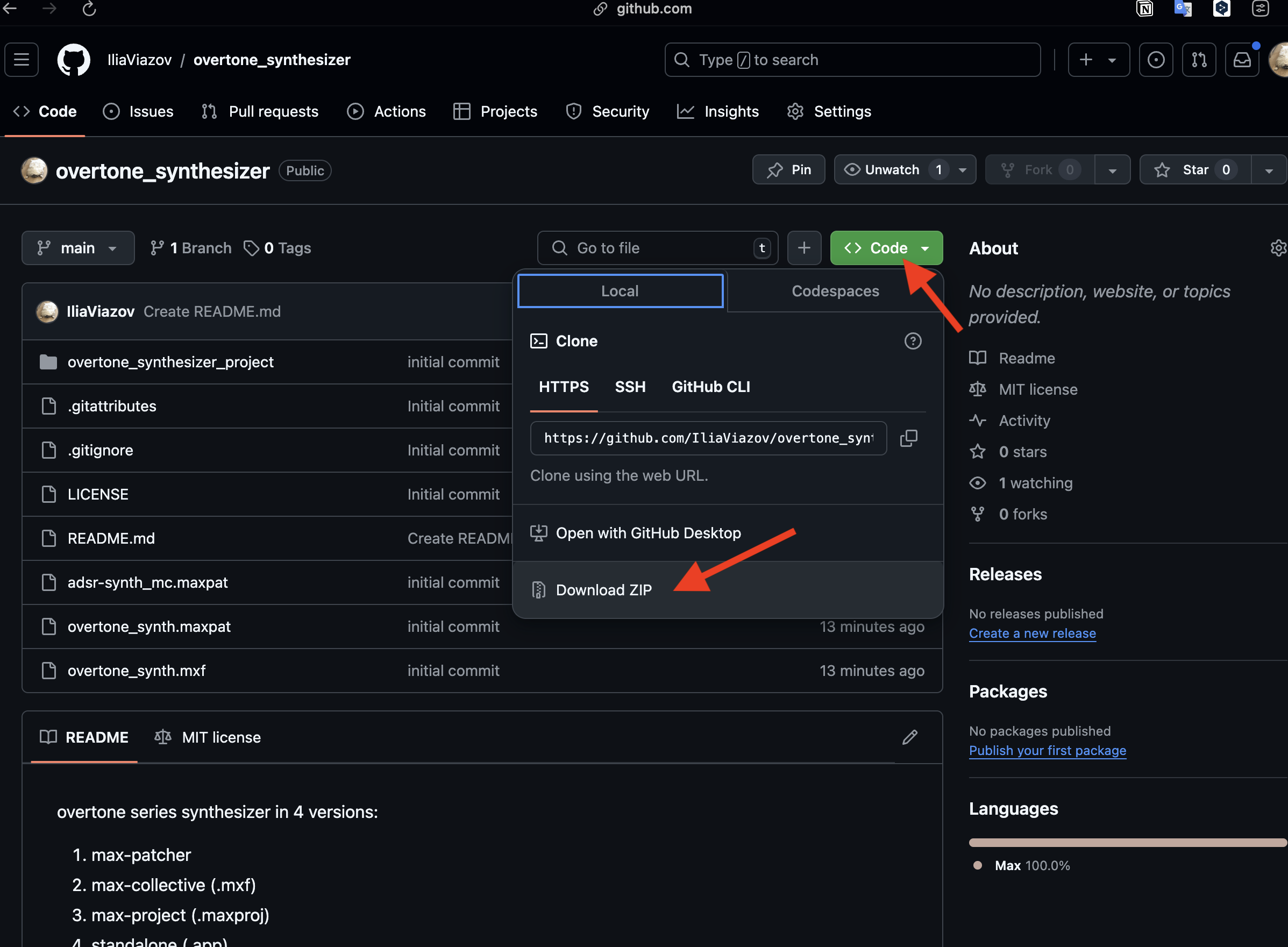Select the HTTPS clone option
Image resolution: width=1288 pixels, height=947 pixels.
click(x=564, y=387)
